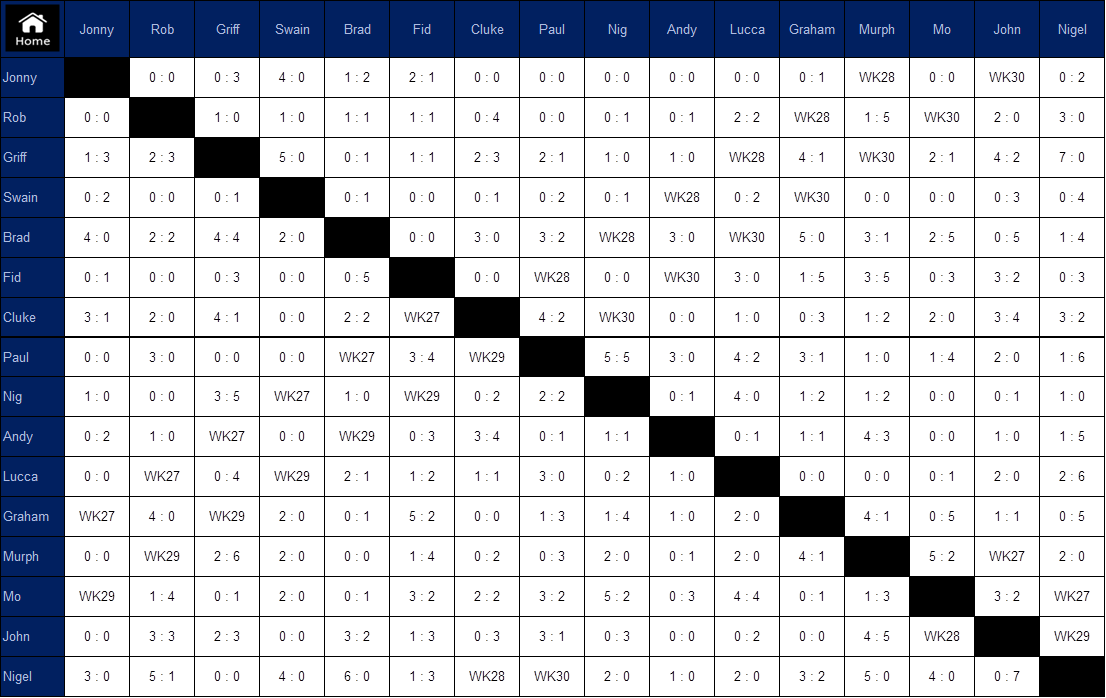Screen dimensions: 1106x698
Task: Click Mo vs Nigel WK27 cell
Action: click(x=1072, y=596)
